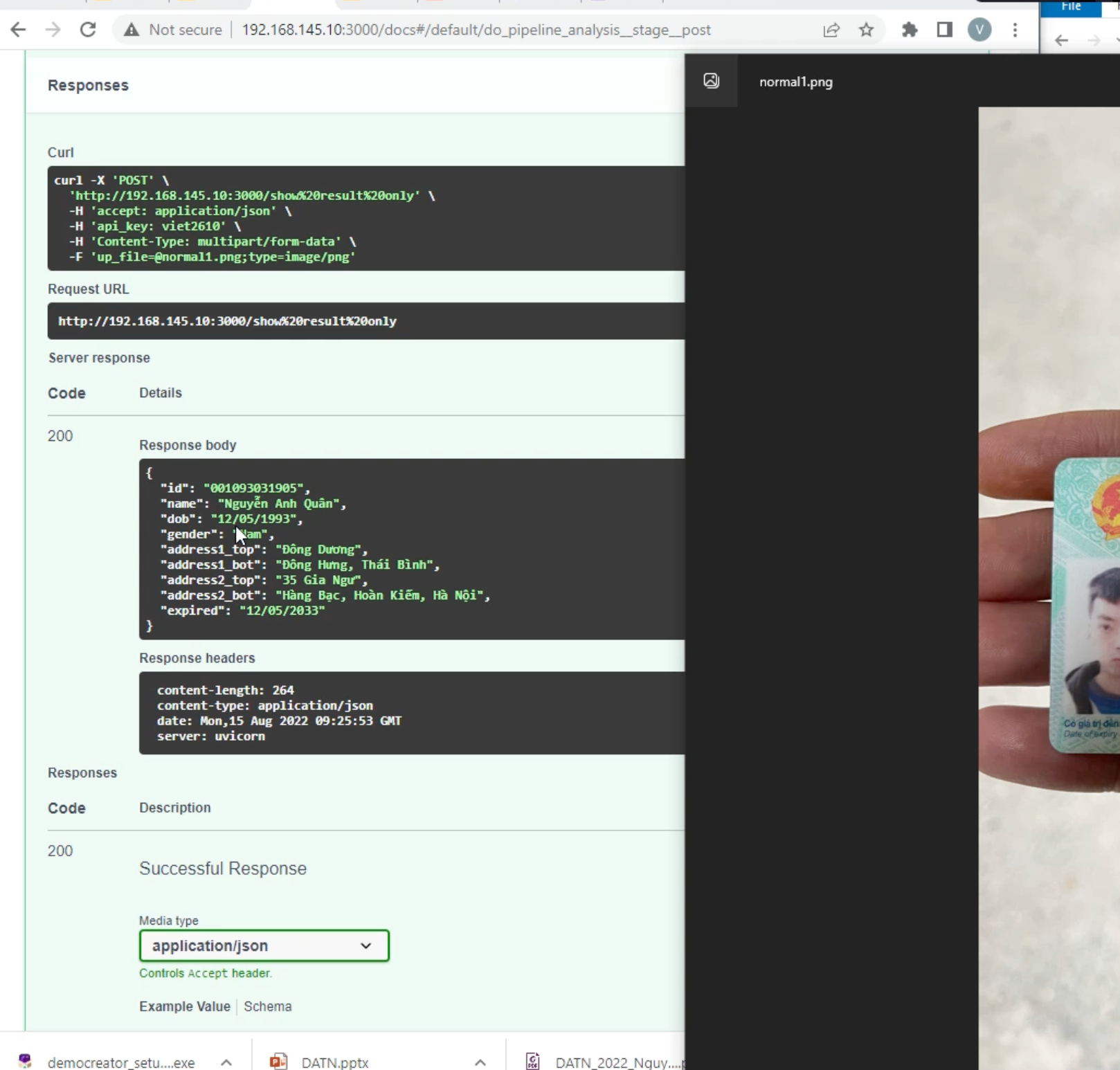Click the "up_file=@normal1.png" curl line
Image resolution: width=1120 pixels, height=1070 pixels.
[x=212, y=257]
